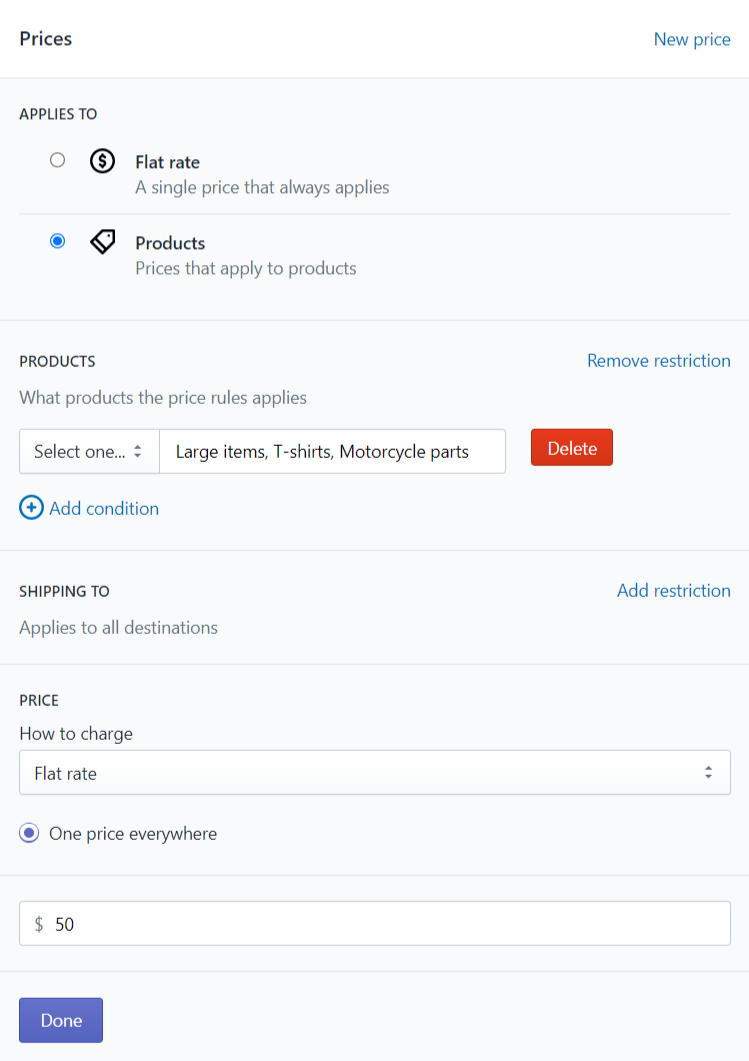This screenshot has height=1061, width=749.
Task: Toggle One price everywhere radio option
Action: coord(29,833)
